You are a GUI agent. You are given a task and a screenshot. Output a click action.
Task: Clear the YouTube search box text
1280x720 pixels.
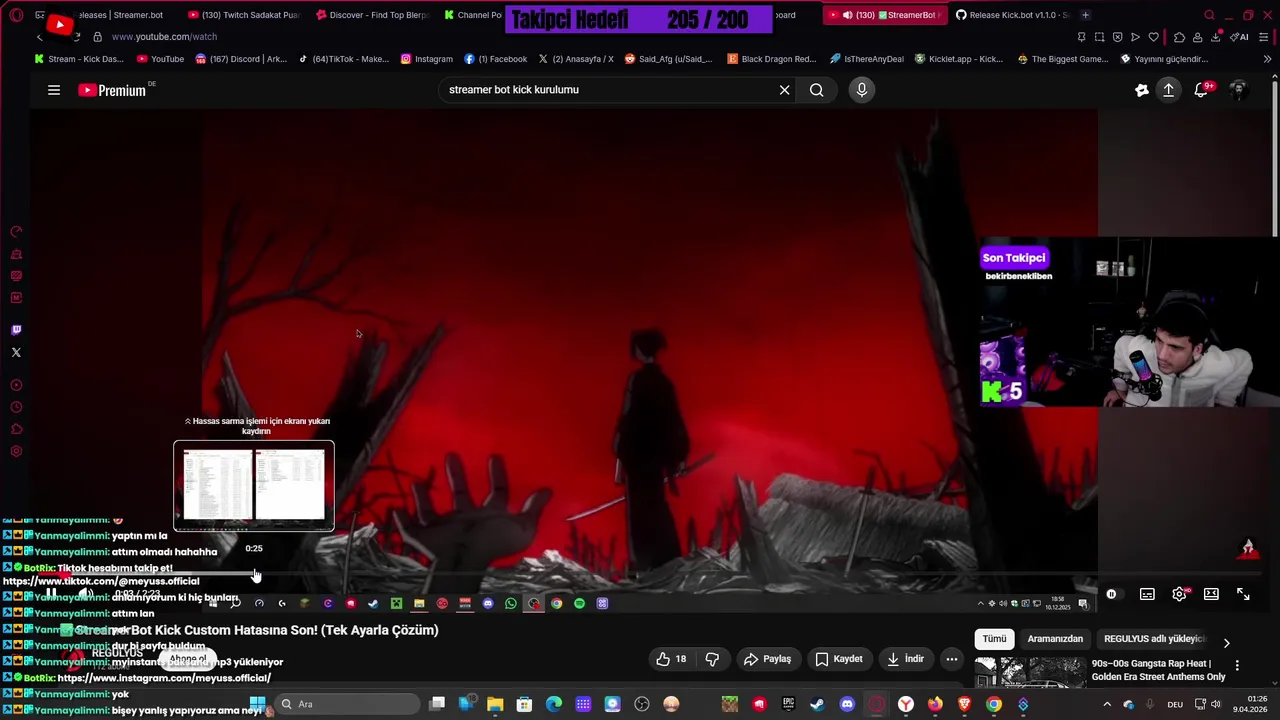tap(784, 90)
